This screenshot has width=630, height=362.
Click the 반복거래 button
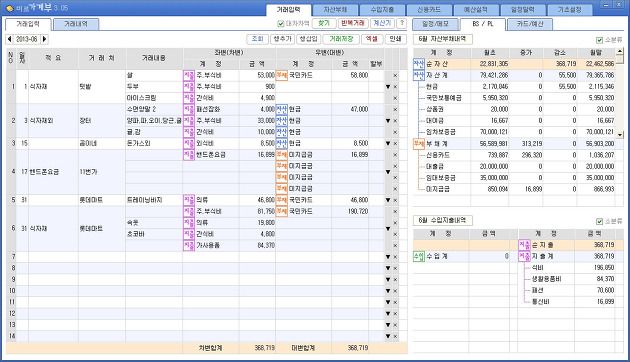pos(353,23)
